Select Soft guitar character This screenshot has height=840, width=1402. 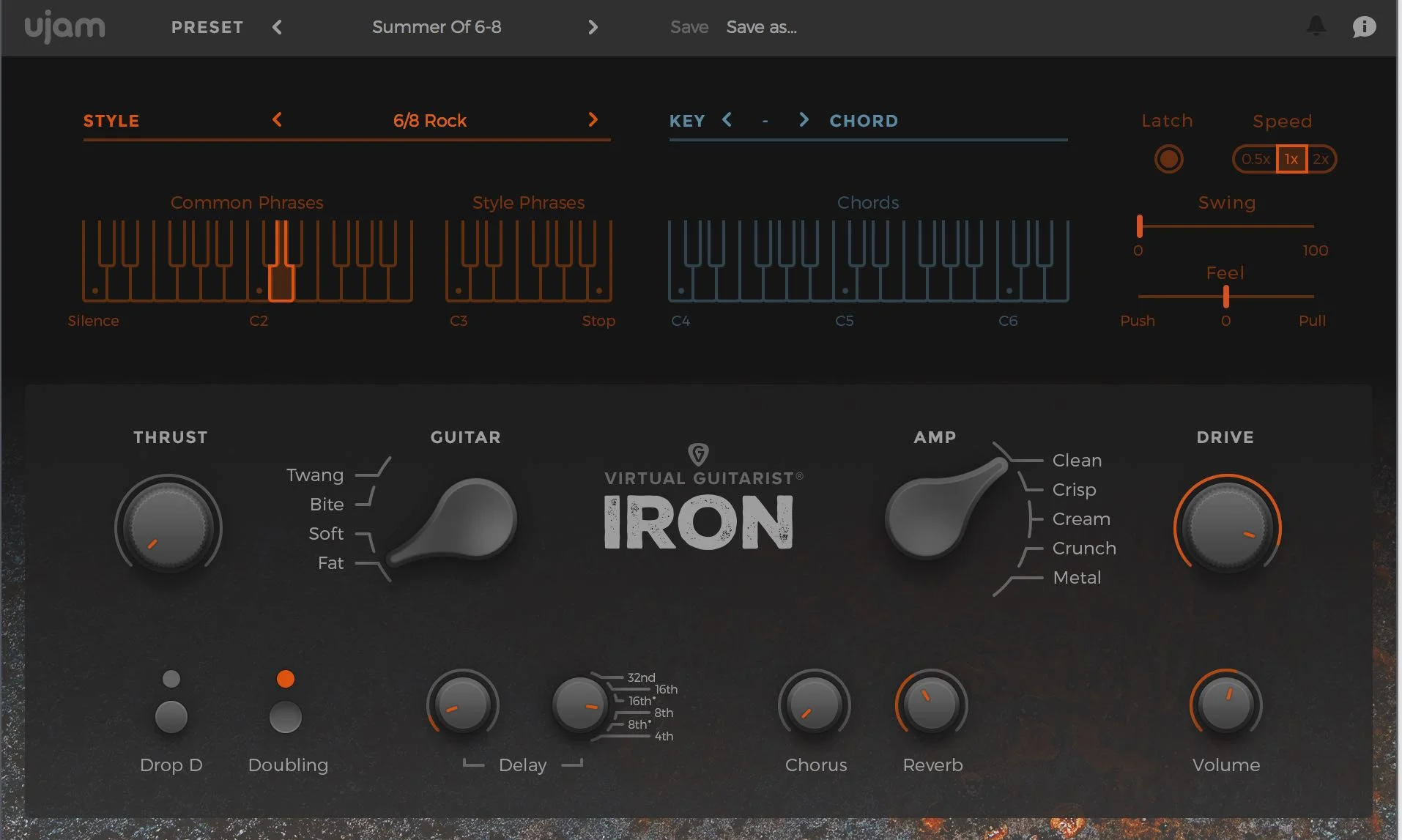[x=326, y=534]
